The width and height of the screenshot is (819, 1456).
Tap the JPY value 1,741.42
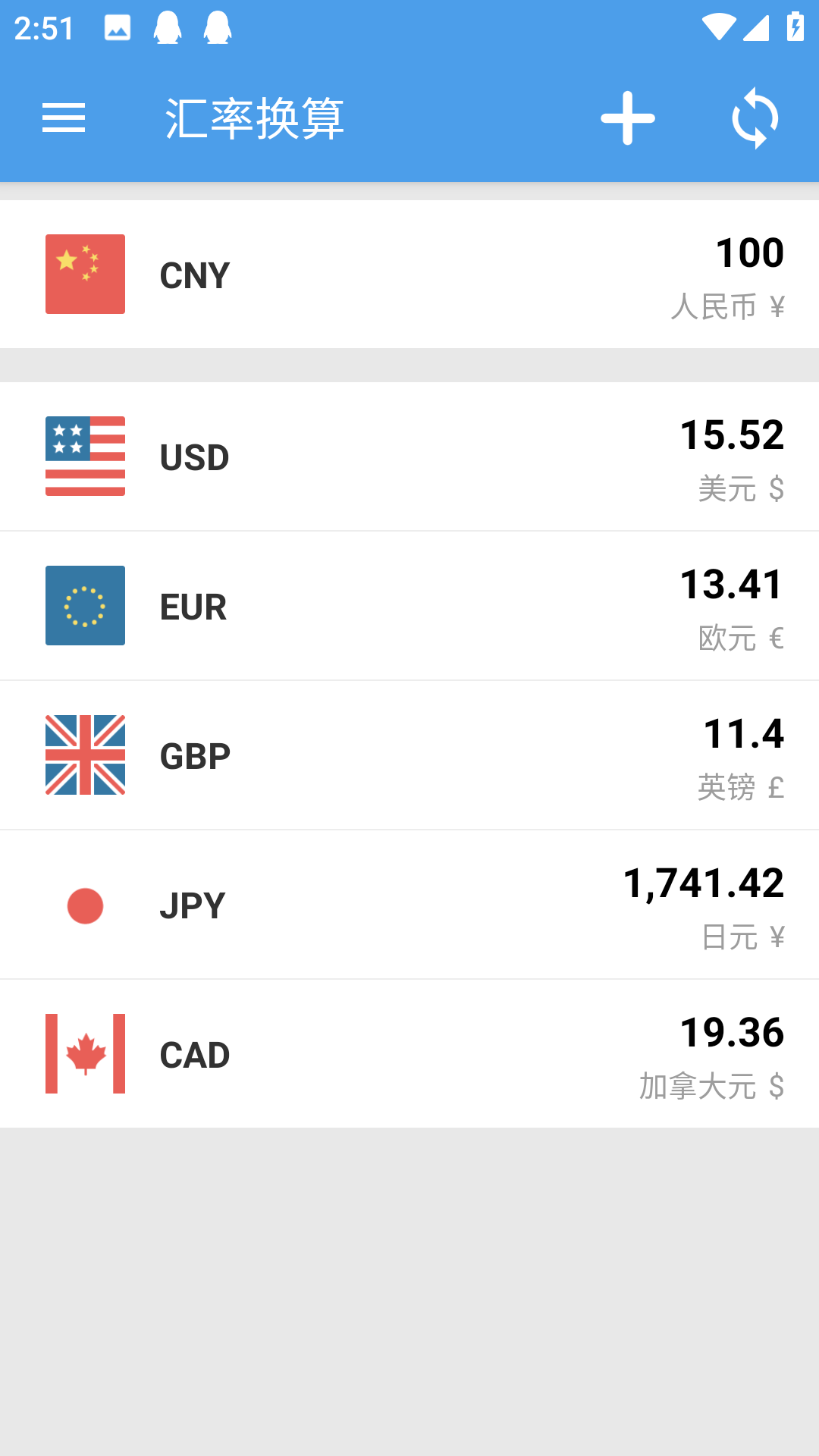tap(704, 883)
